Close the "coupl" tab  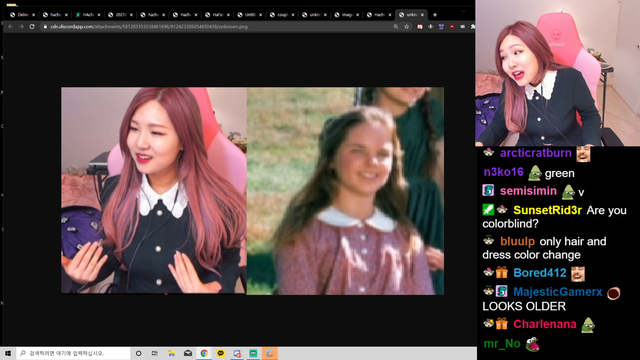(x=293, y=15)
